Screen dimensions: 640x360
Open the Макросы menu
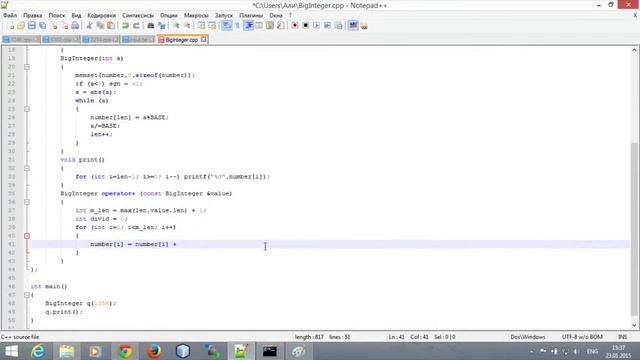[196, 15]
